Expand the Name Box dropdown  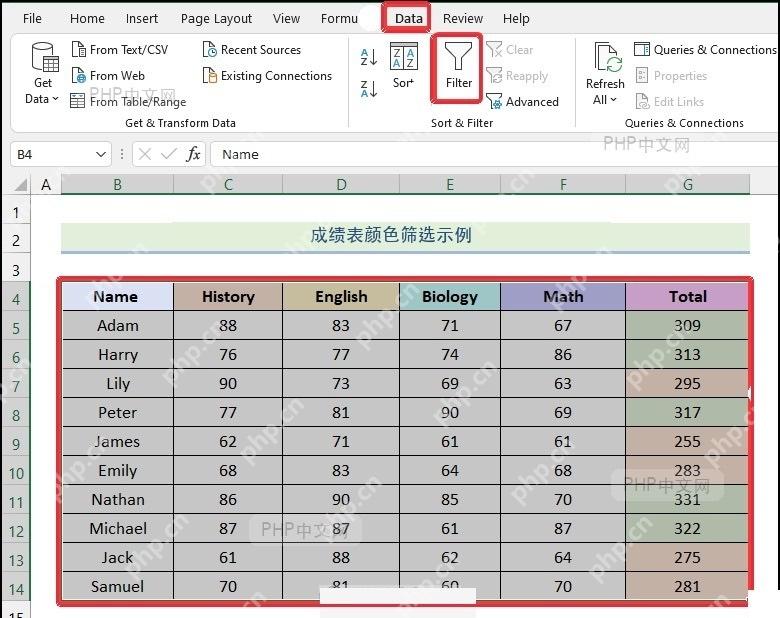tap(100, 154)
